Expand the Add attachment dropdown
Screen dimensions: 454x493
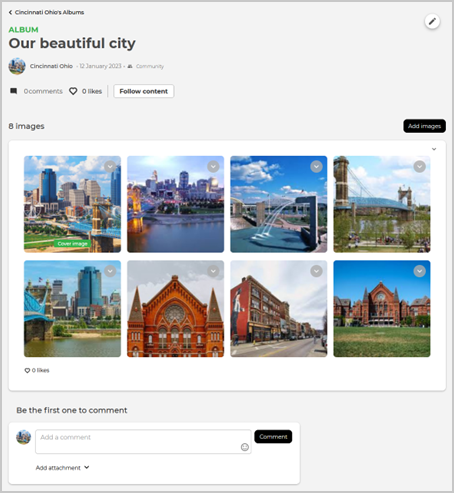point(62,468)
